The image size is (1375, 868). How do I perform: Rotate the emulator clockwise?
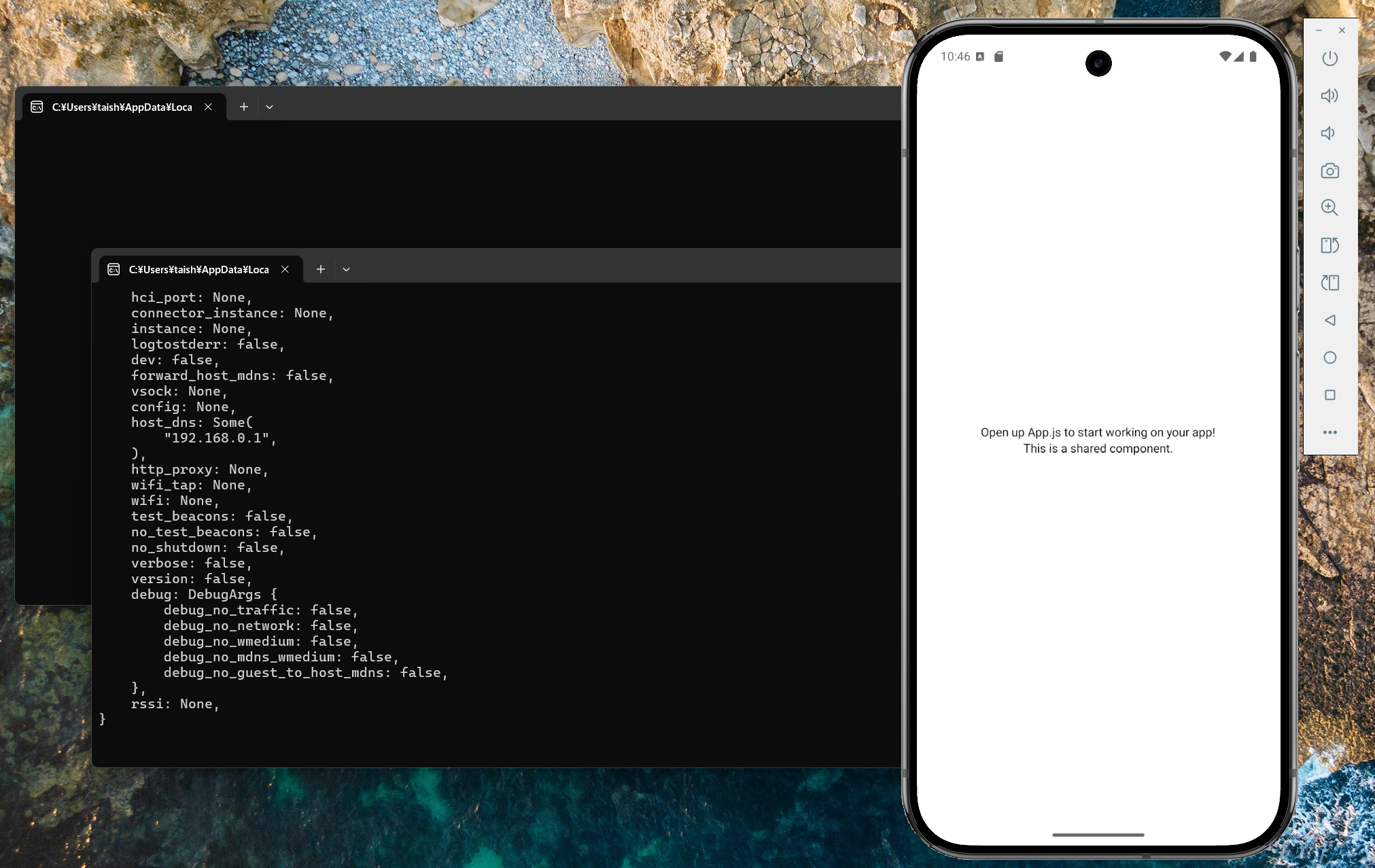coord(1330,283)
